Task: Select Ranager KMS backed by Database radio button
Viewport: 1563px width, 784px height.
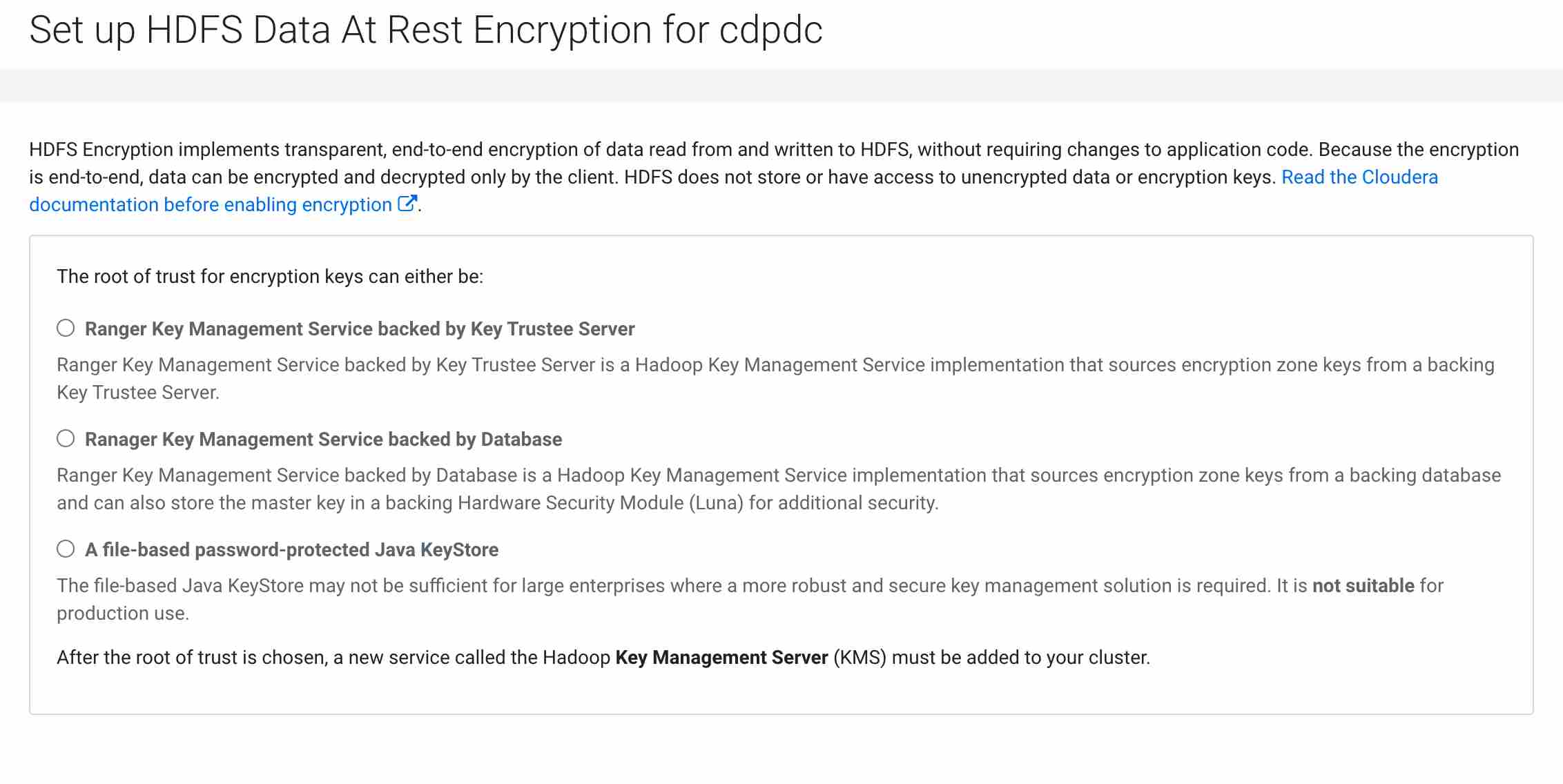Action: coord(66,438)
